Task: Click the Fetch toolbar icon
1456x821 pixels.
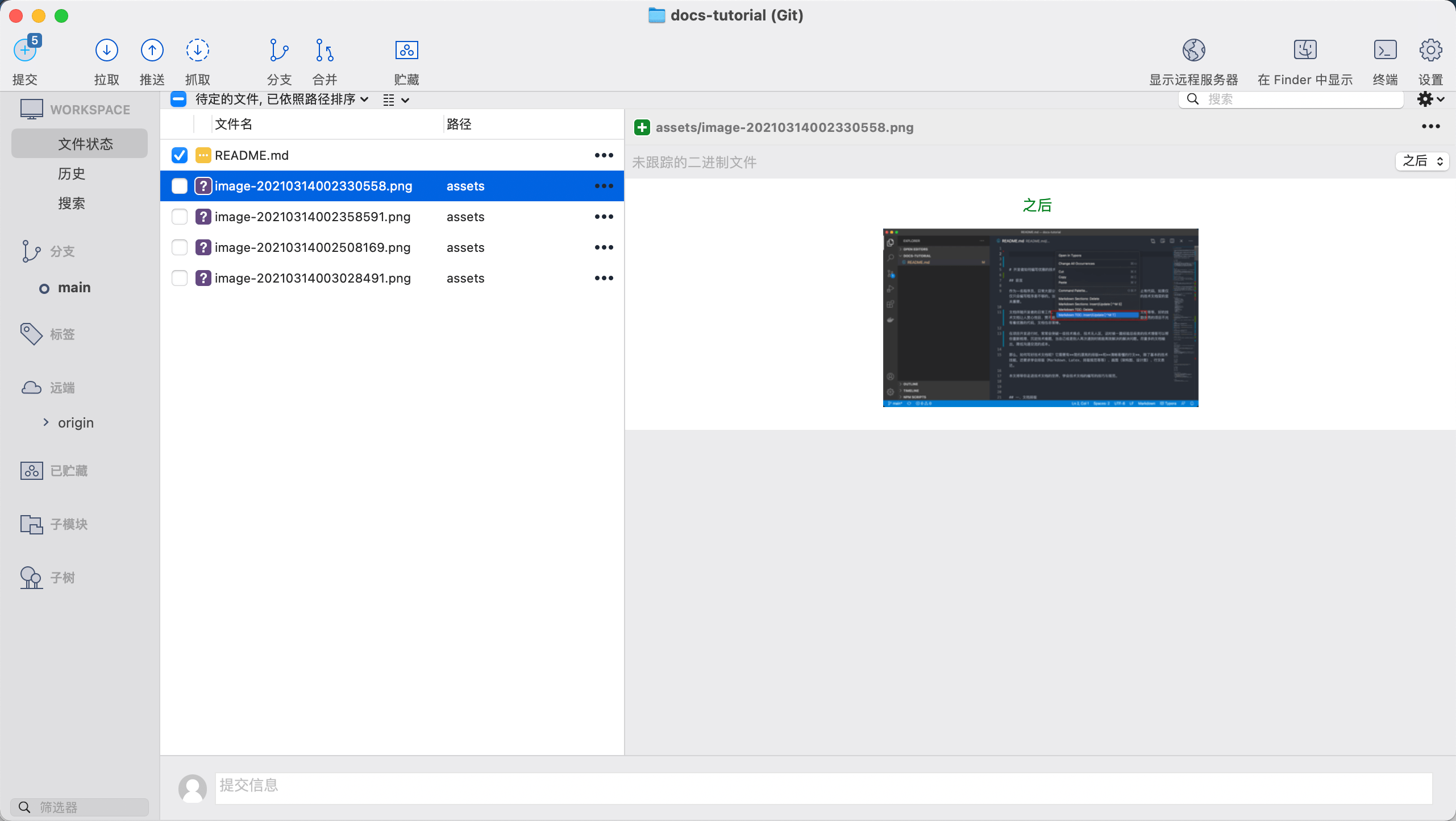Action: 197,51
